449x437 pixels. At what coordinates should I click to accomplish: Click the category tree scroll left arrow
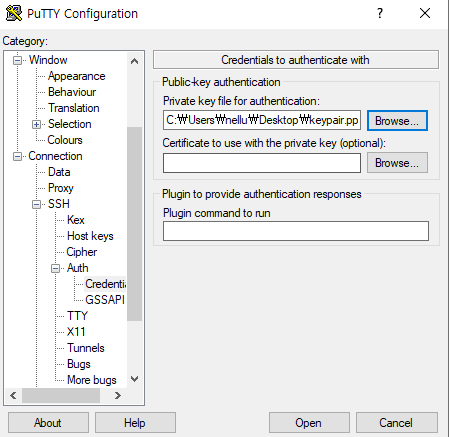click(13, 396)
